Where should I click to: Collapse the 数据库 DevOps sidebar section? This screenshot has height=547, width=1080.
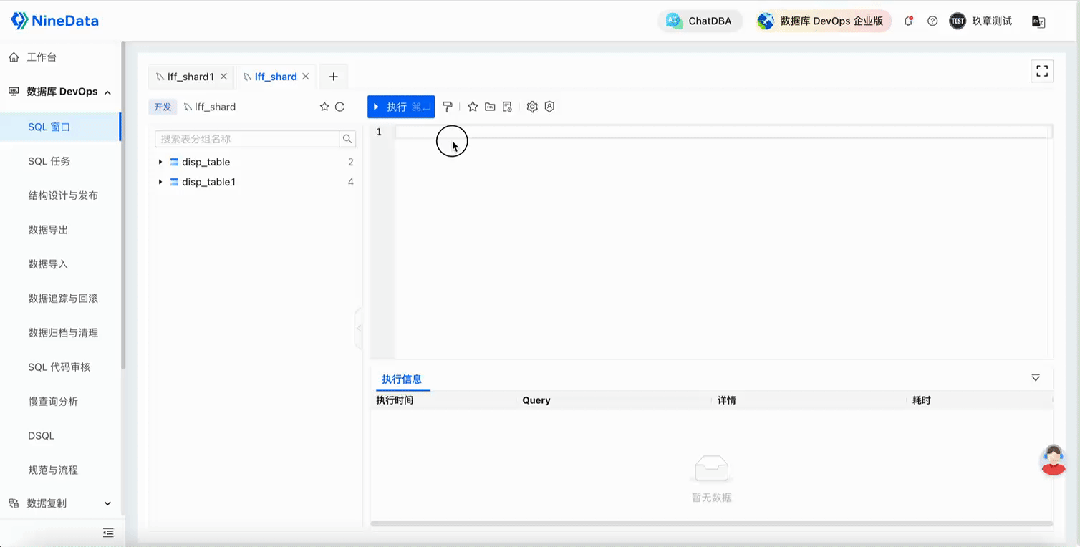click(x=107, y=92)
